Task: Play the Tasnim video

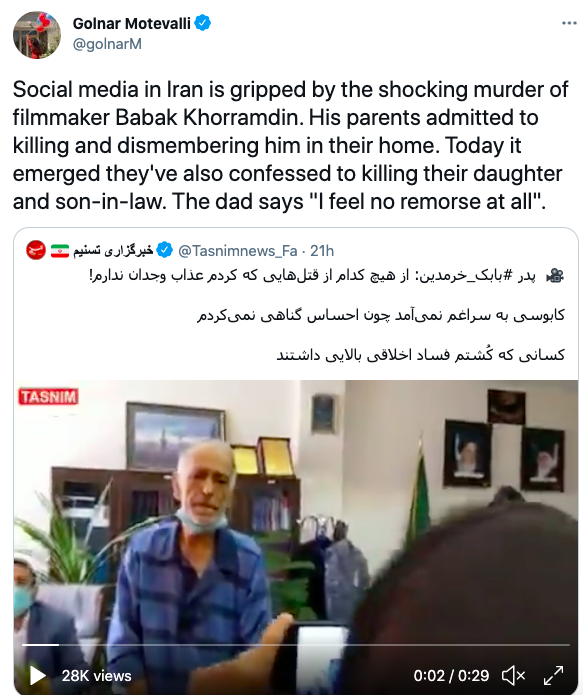Action: 37,675
